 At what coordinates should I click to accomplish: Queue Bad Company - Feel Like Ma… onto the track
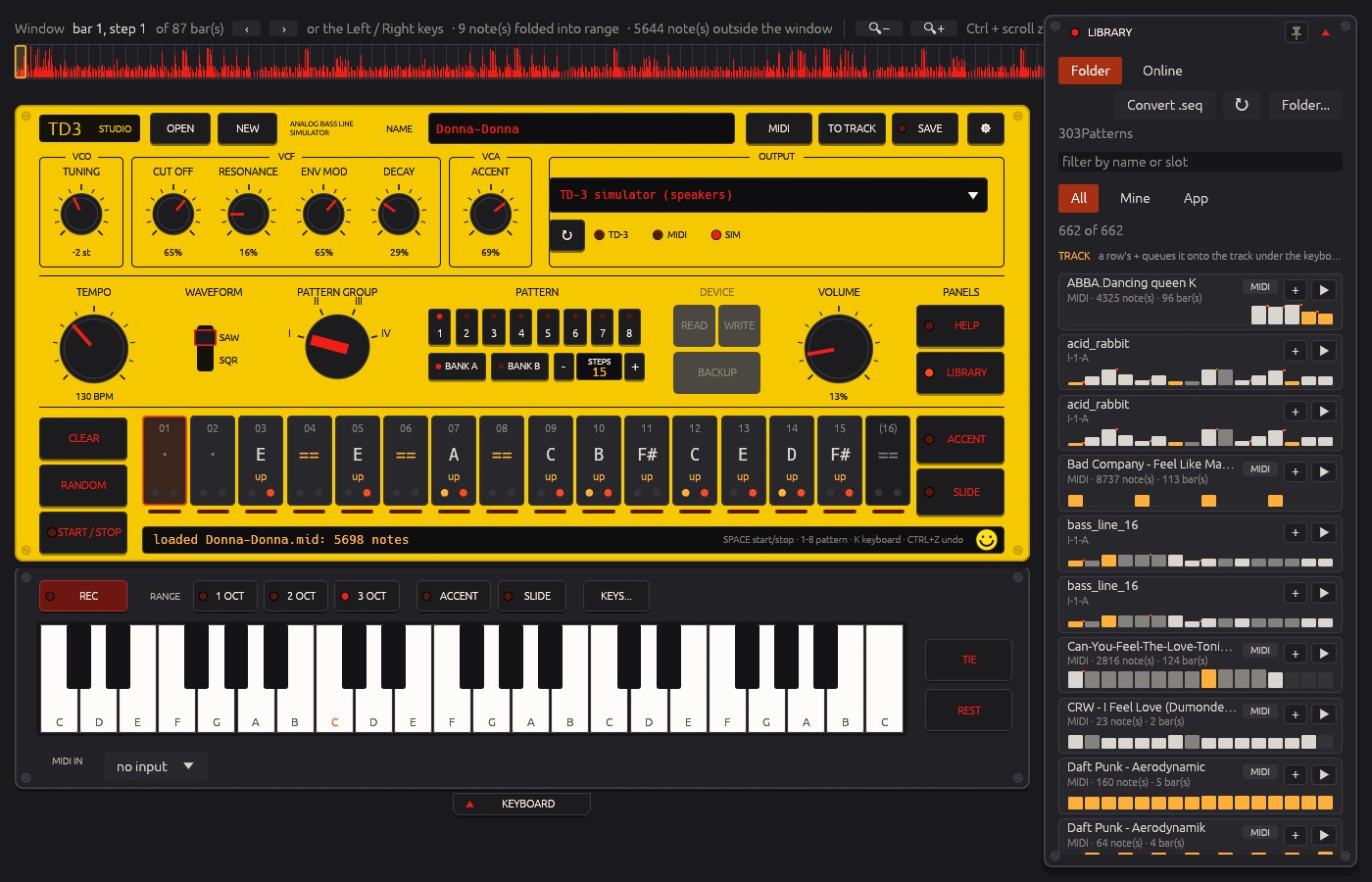pos(1295,471)
